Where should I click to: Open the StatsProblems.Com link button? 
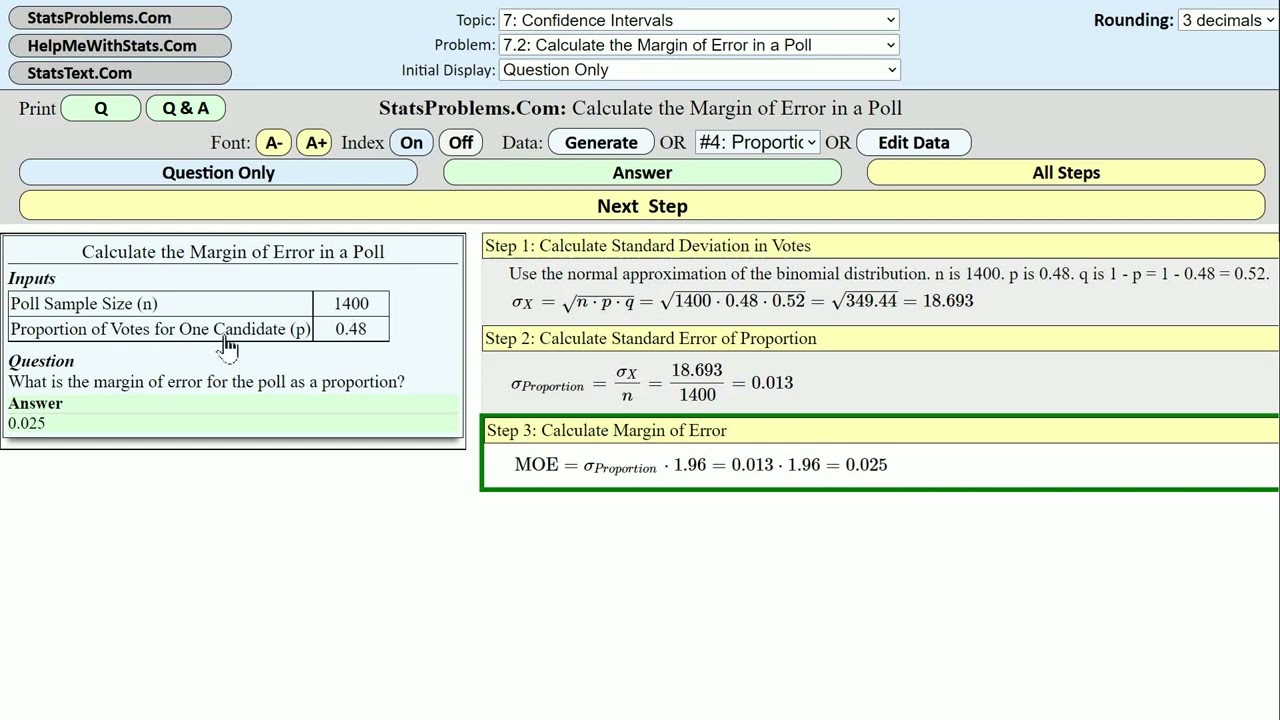[120, 18]
